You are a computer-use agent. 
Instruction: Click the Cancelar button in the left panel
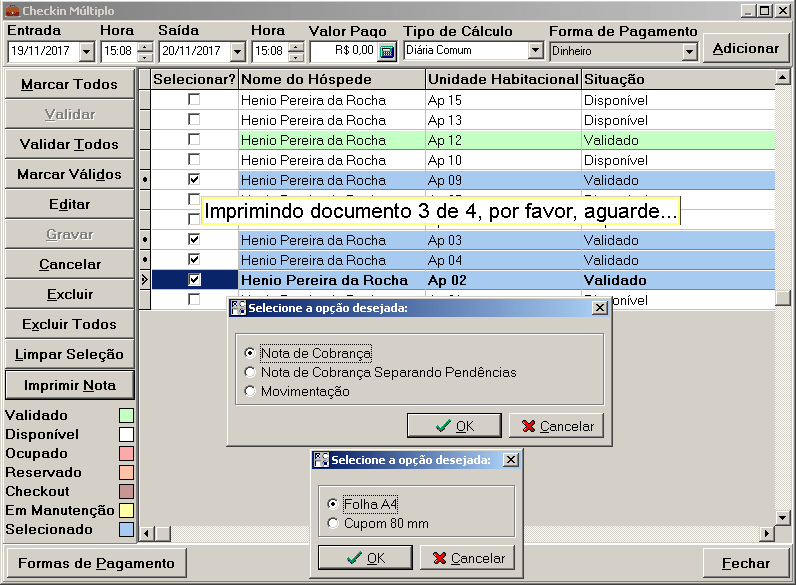coord(70,264)
